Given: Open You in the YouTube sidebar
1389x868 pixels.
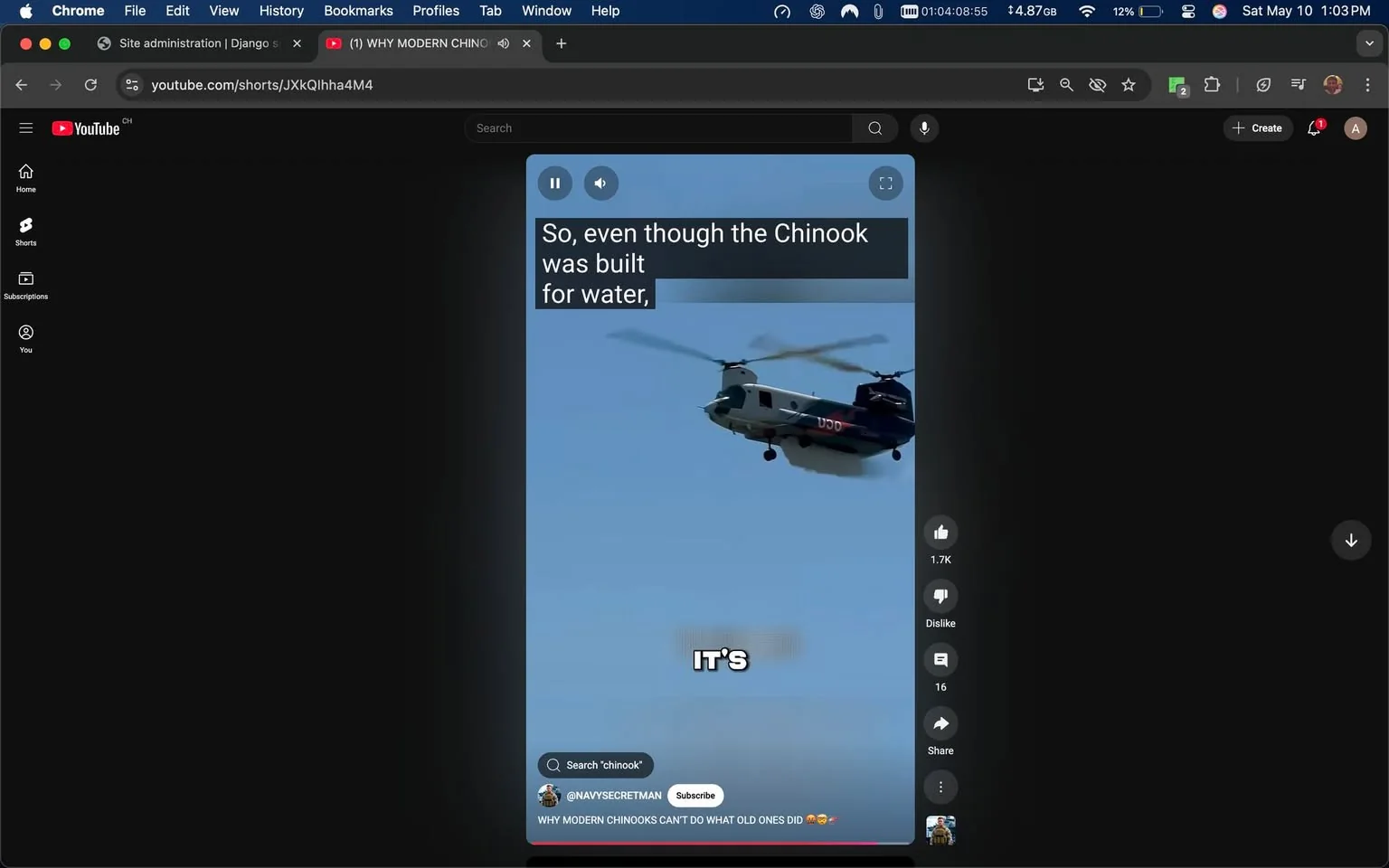Looking at the screenshot, I should pyautogui.click(x=26, y=338).
